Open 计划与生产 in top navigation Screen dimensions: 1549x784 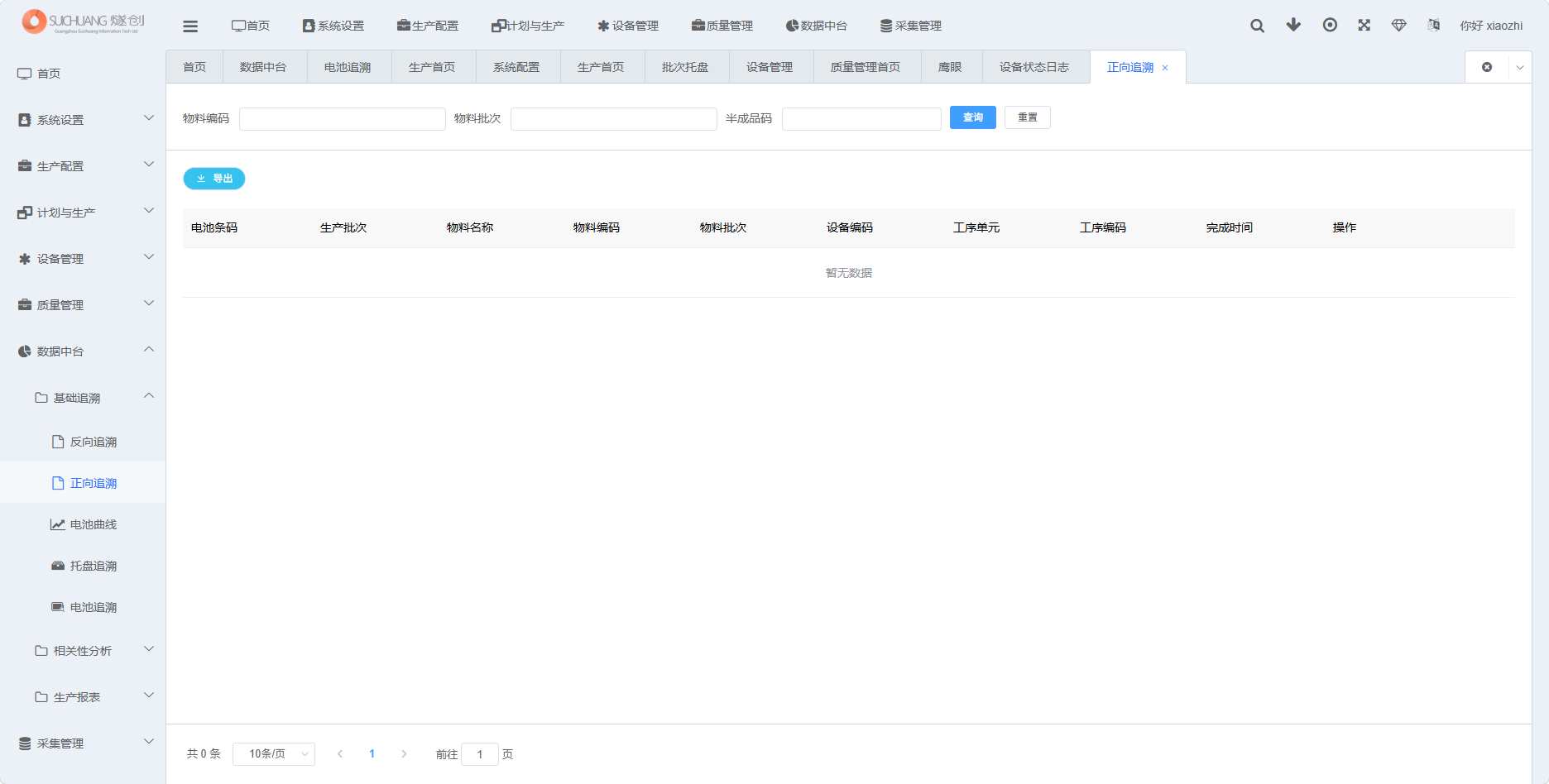[x=528, y=26]
